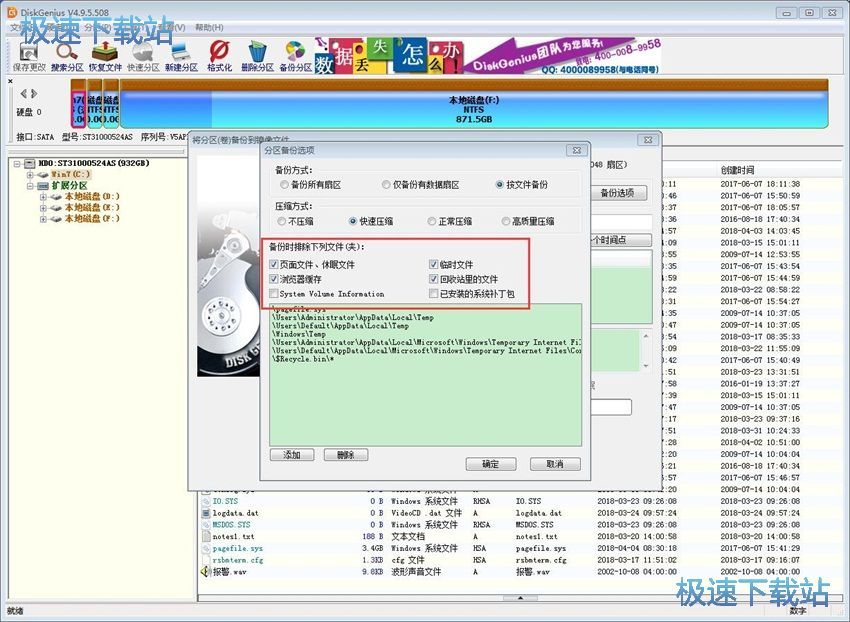The height and width of the screenshot is (622, 850).
Task: Open the 恢复文件 recover files tool
Action: (x=105, y=57)
